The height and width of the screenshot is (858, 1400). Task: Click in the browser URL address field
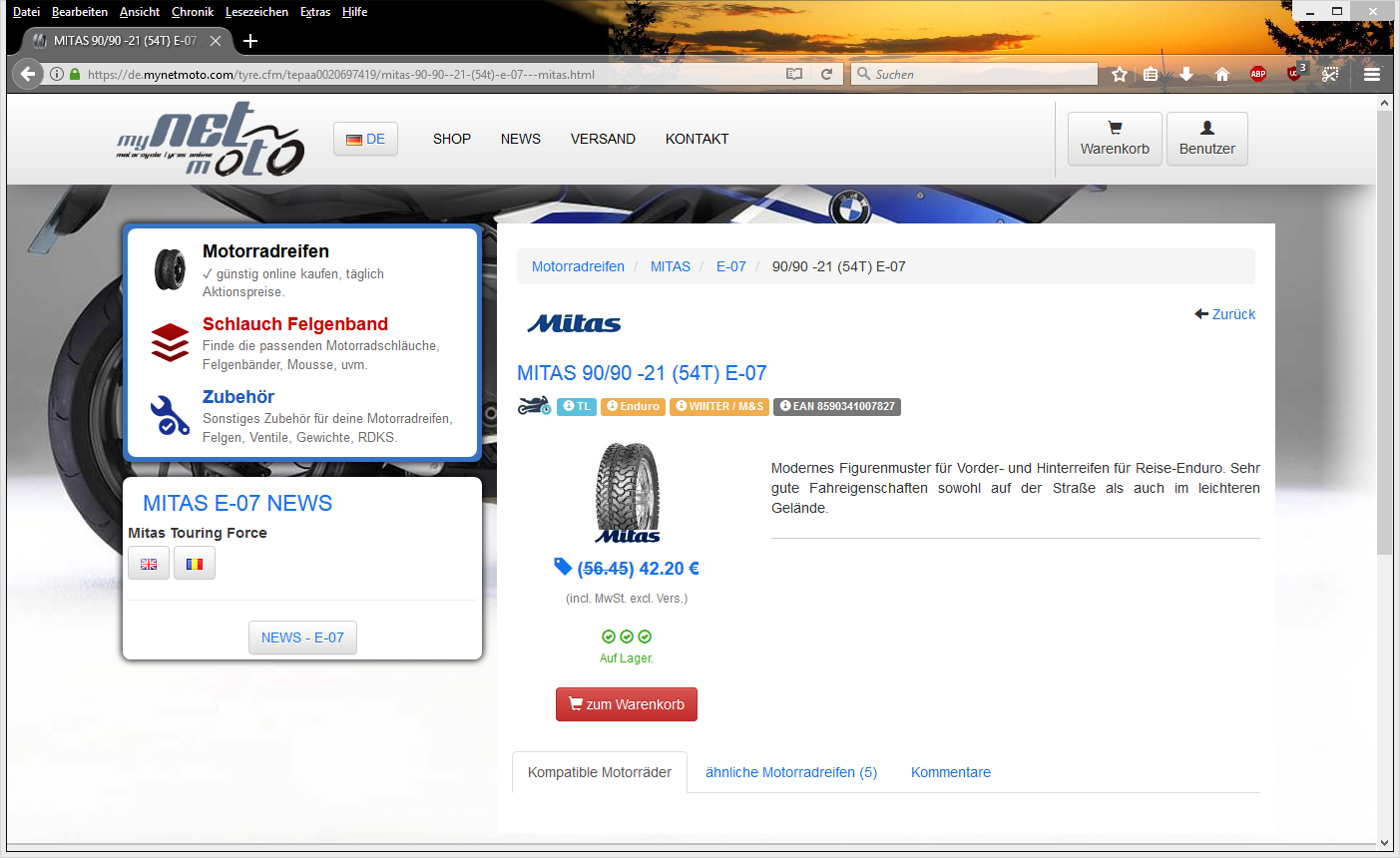pos(429,74)
